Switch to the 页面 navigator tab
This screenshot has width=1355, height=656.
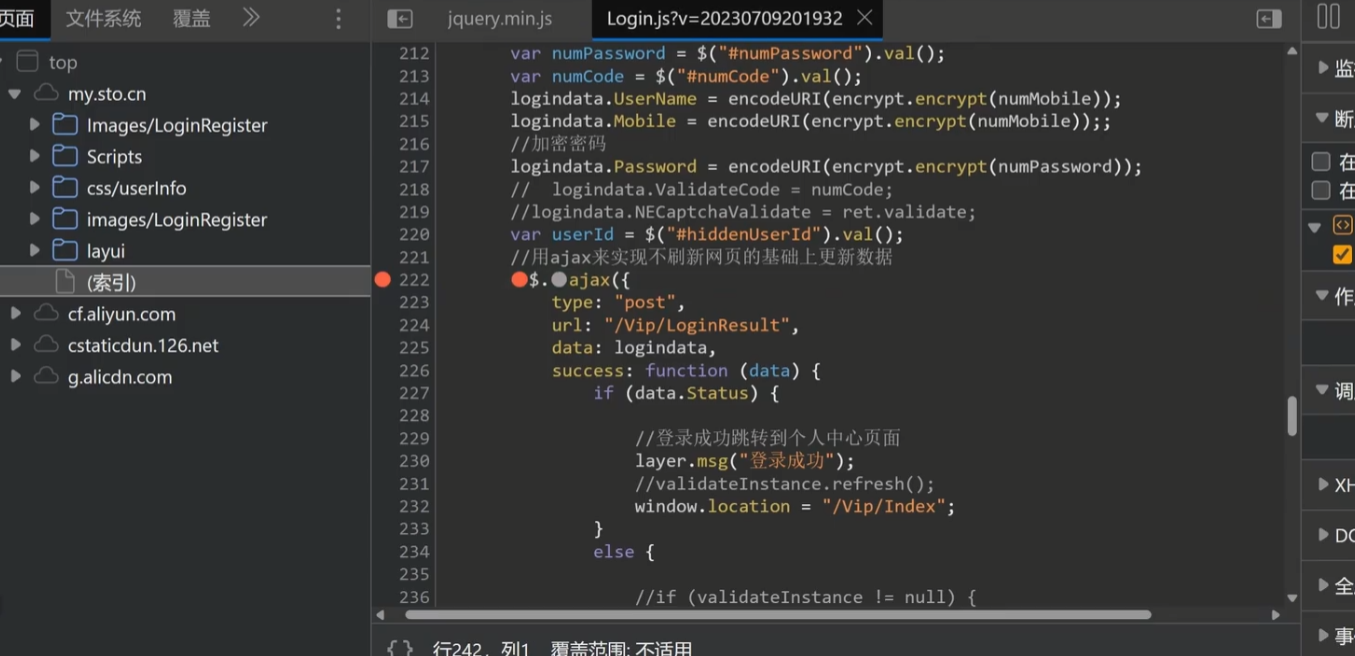pyautogui.click(x=17, y=18)
